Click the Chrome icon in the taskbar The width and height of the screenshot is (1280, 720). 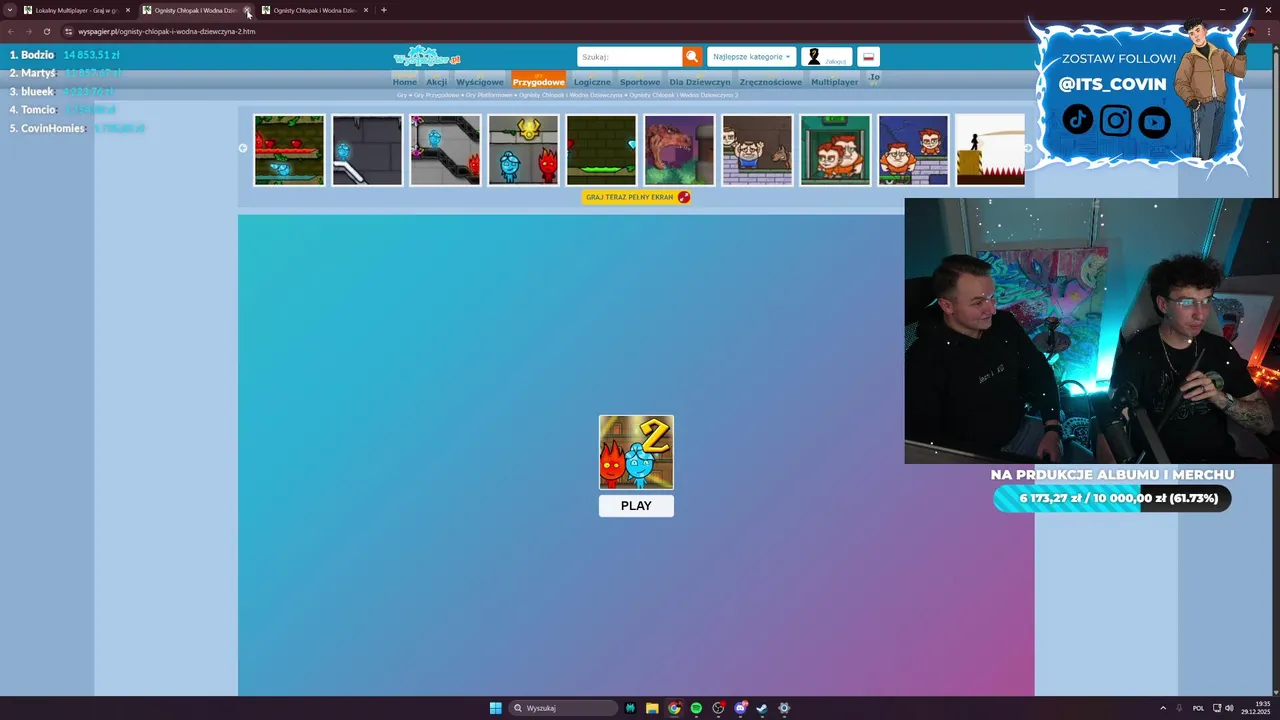[674, 708]
